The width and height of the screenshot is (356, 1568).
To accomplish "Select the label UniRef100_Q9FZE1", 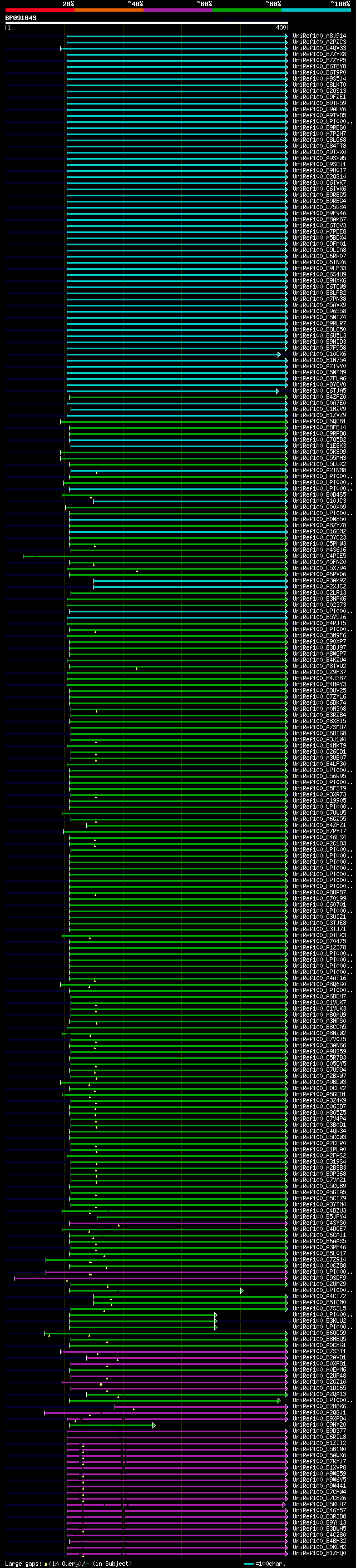I will (x=319, y=97).
